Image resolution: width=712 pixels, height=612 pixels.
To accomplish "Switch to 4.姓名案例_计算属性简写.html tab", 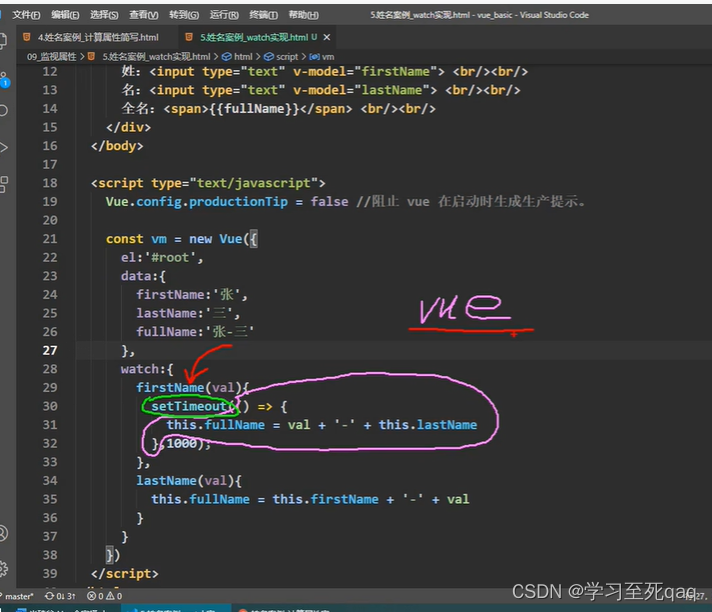I will pyautogui.click(x=98, y=37).
